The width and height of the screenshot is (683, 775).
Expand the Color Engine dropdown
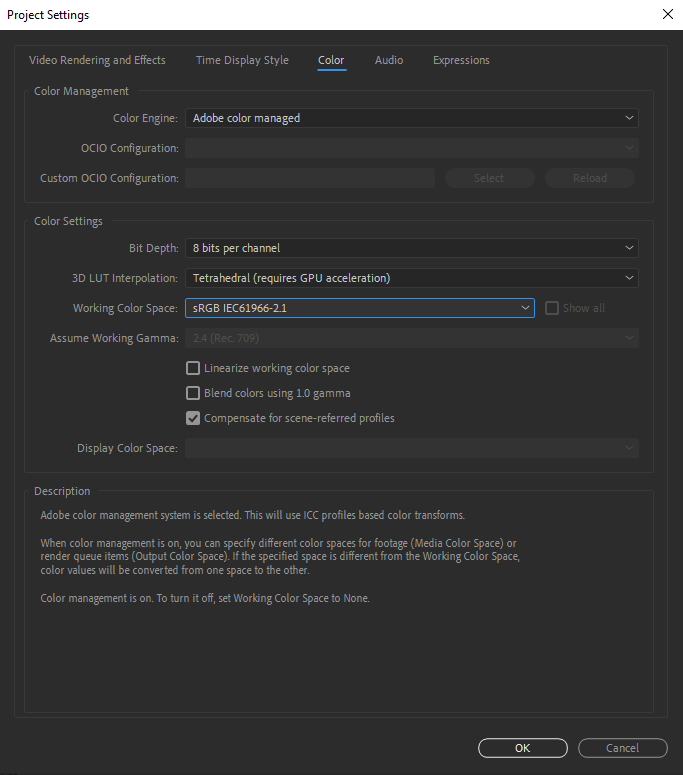(x=411, y=118)
